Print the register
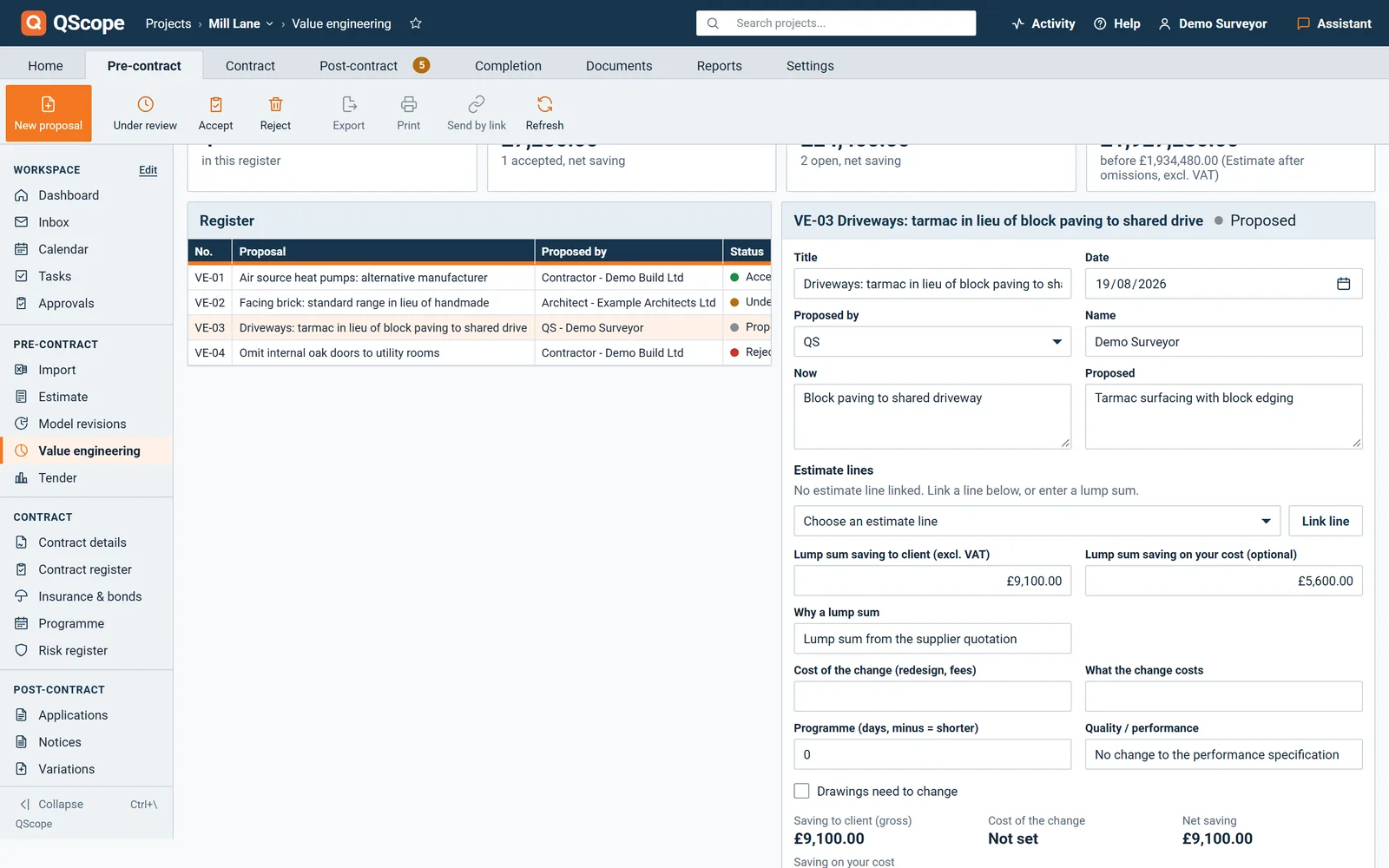 tap(408, 113)
